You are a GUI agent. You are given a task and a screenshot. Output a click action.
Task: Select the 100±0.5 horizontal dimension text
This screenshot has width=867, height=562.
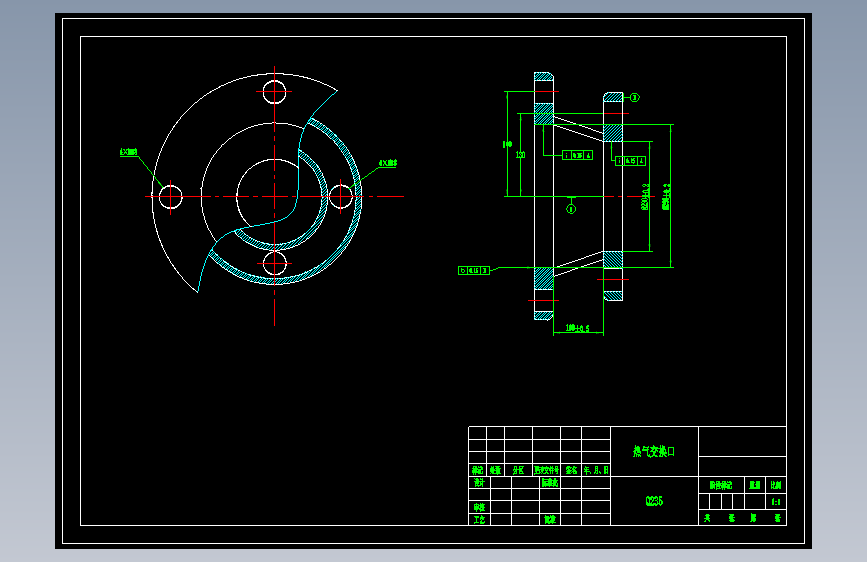coord(577,328)
